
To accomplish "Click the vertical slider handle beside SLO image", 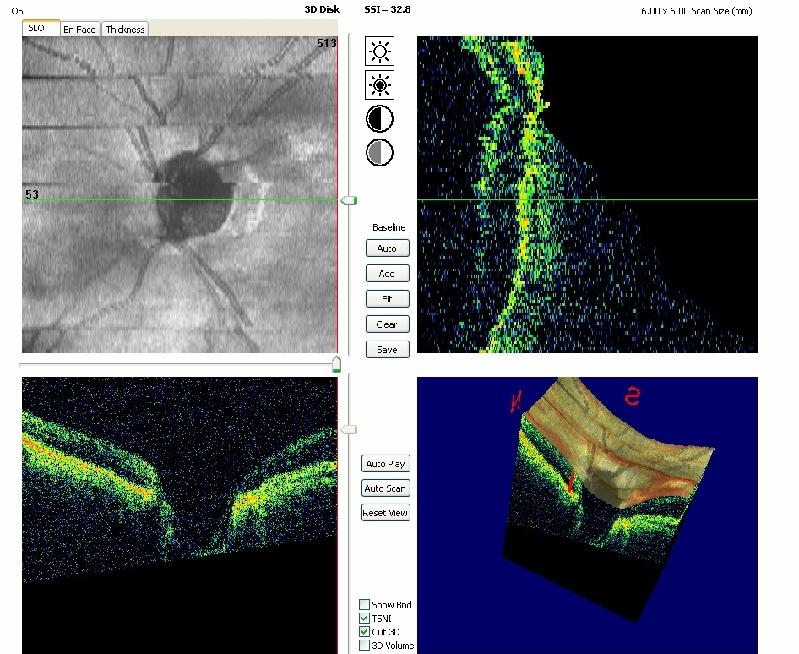I will pyautogui.click(x=348, y=201).
